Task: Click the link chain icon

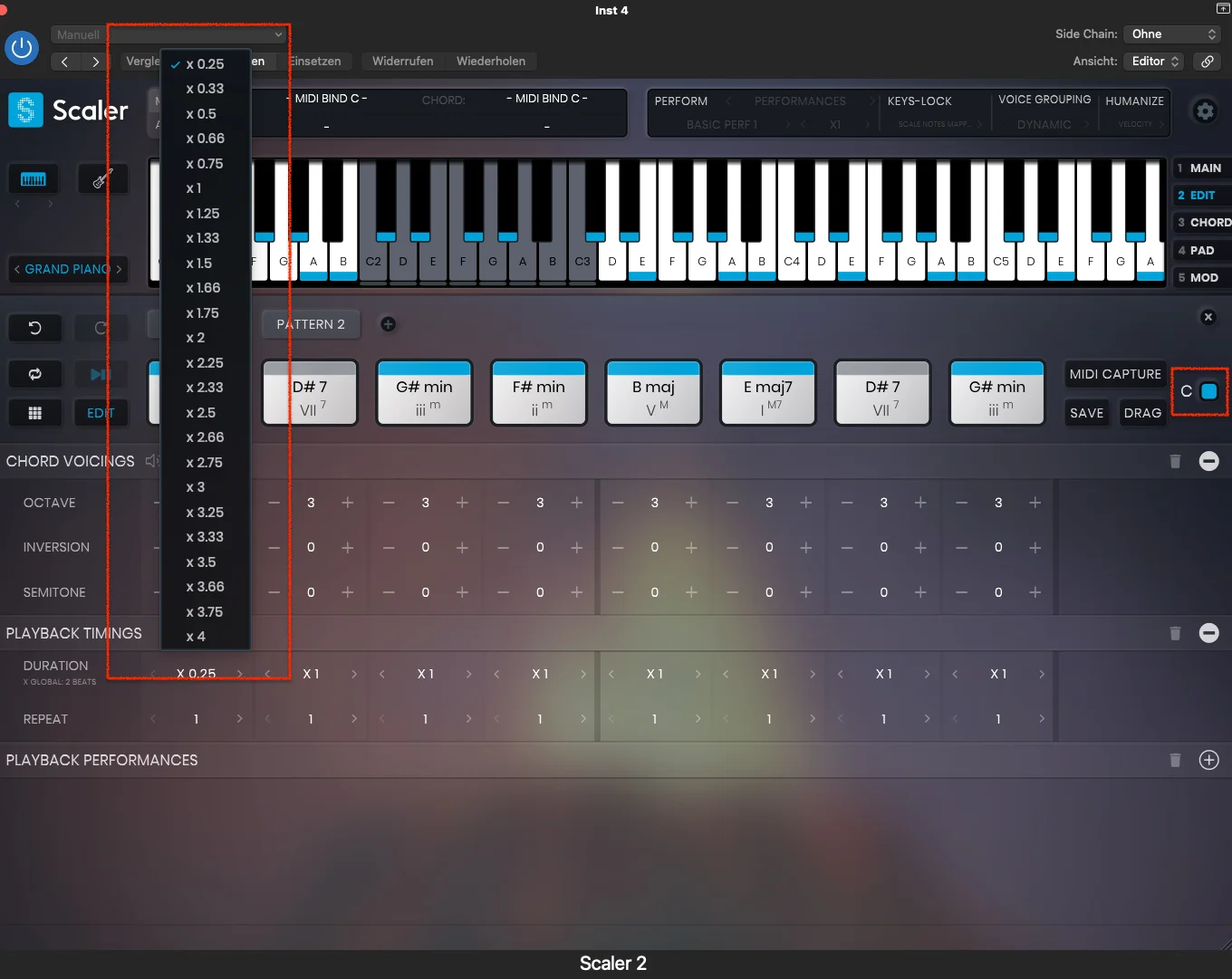Action: tap(1207, 62)
